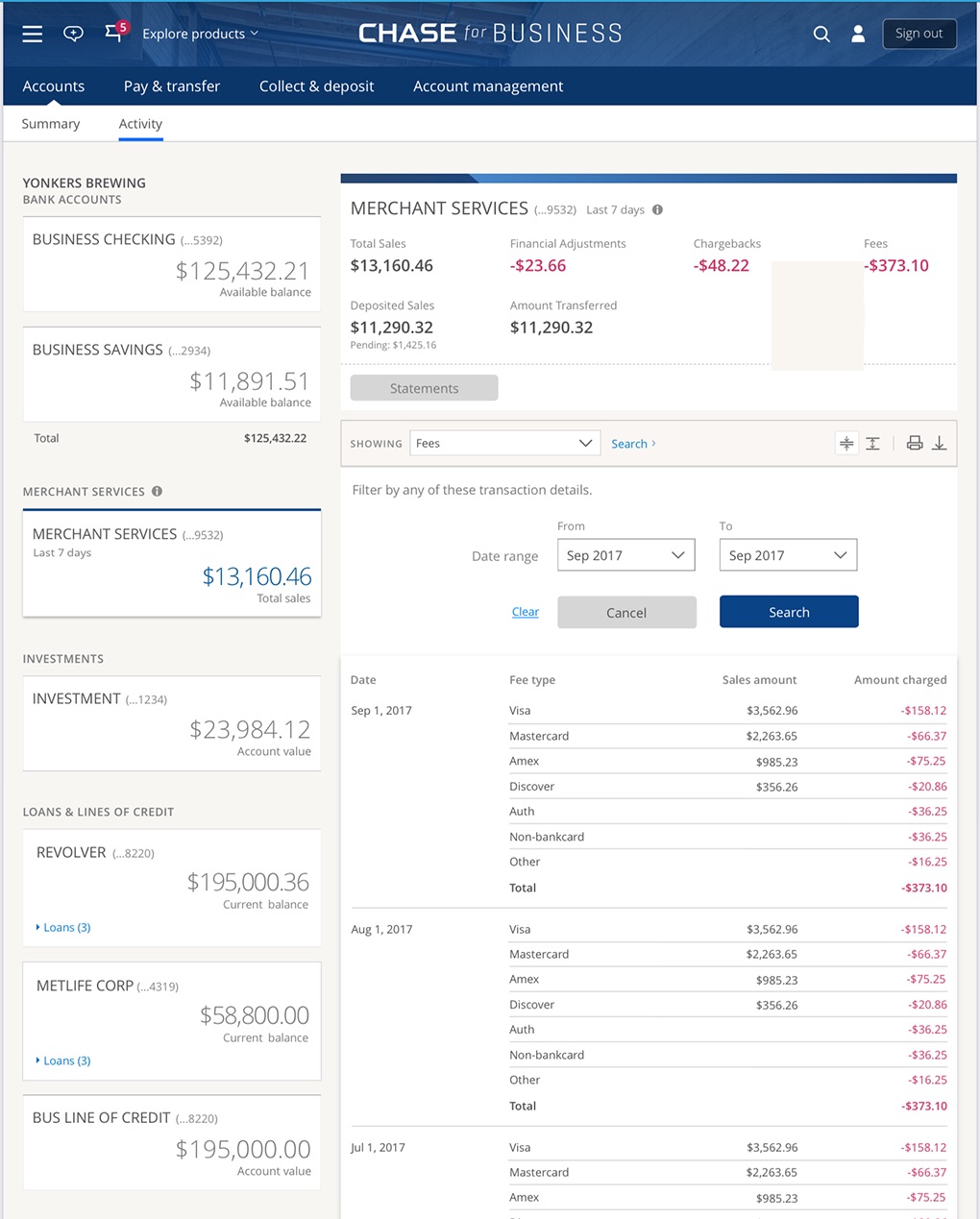Open the hamburger navigation menu

[x=33, y=34]
